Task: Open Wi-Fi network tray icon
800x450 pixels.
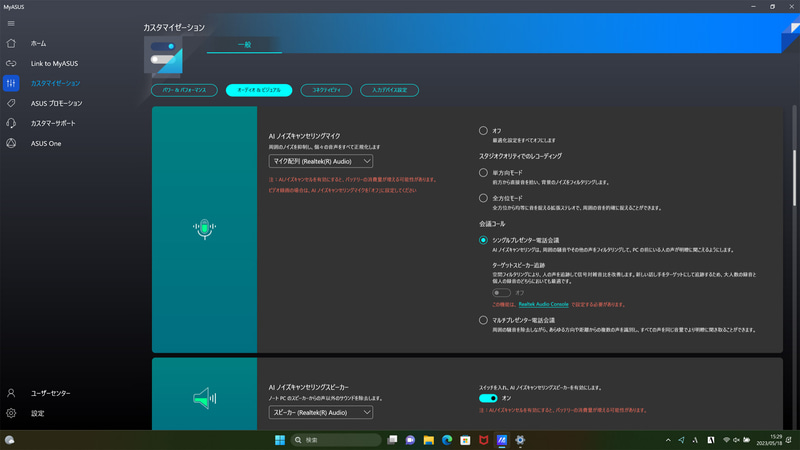Action: point(726,440)
